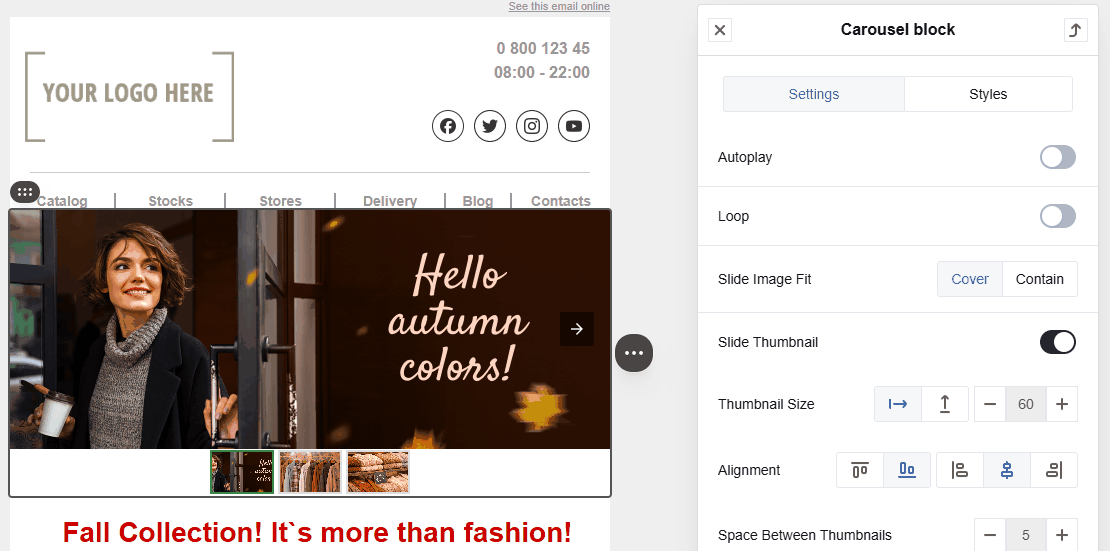Click the Fall Collection headline
This screenshot has width=1110, height=551.
[316, 533]
